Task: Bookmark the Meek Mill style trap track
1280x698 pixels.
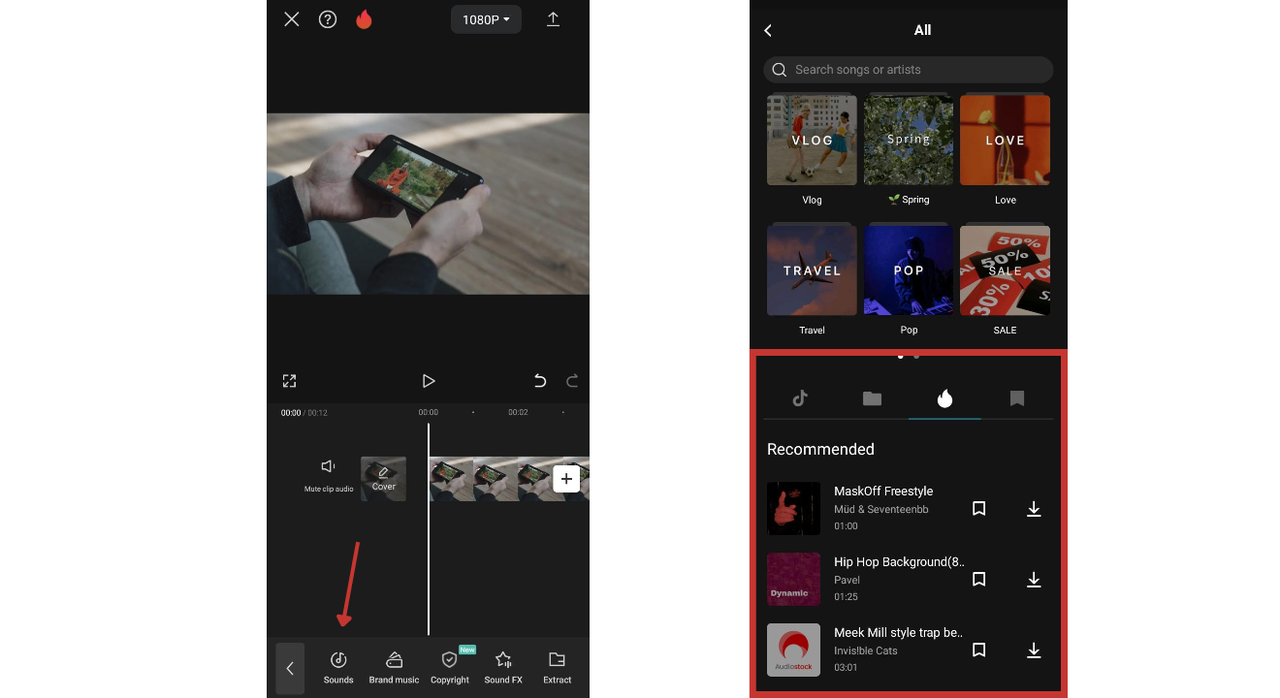Action: click(979, 650)
